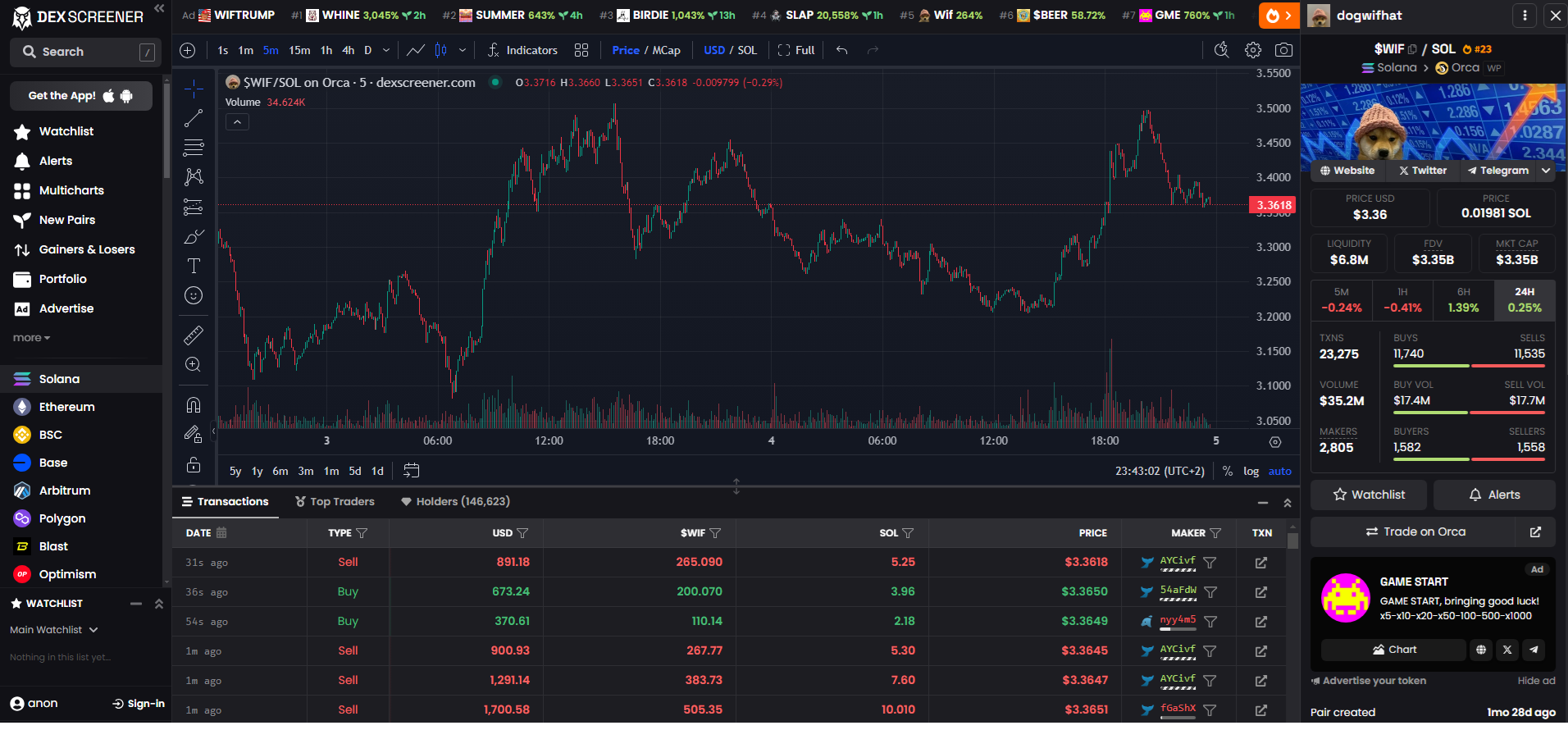Viewport: 1568px width, 730px height.
Task: Click the Trade on Orca button
Action: tap(1415, 532)
